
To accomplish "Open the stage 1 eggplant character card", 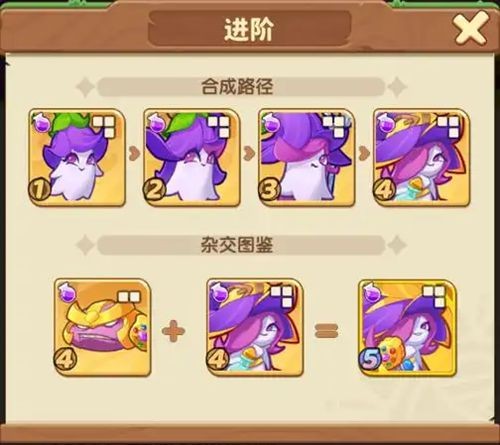I will tap(77, 157).
